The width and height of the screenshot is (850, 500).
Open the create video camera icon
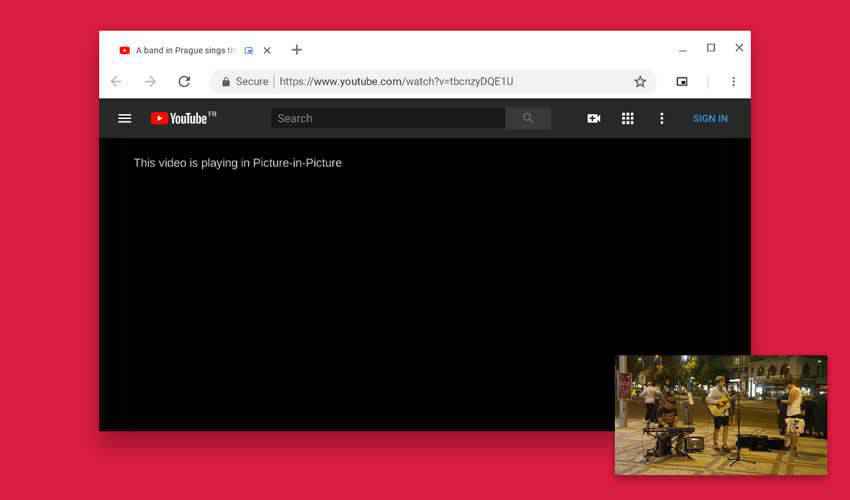pyautogui.click(x=594, y=118)
